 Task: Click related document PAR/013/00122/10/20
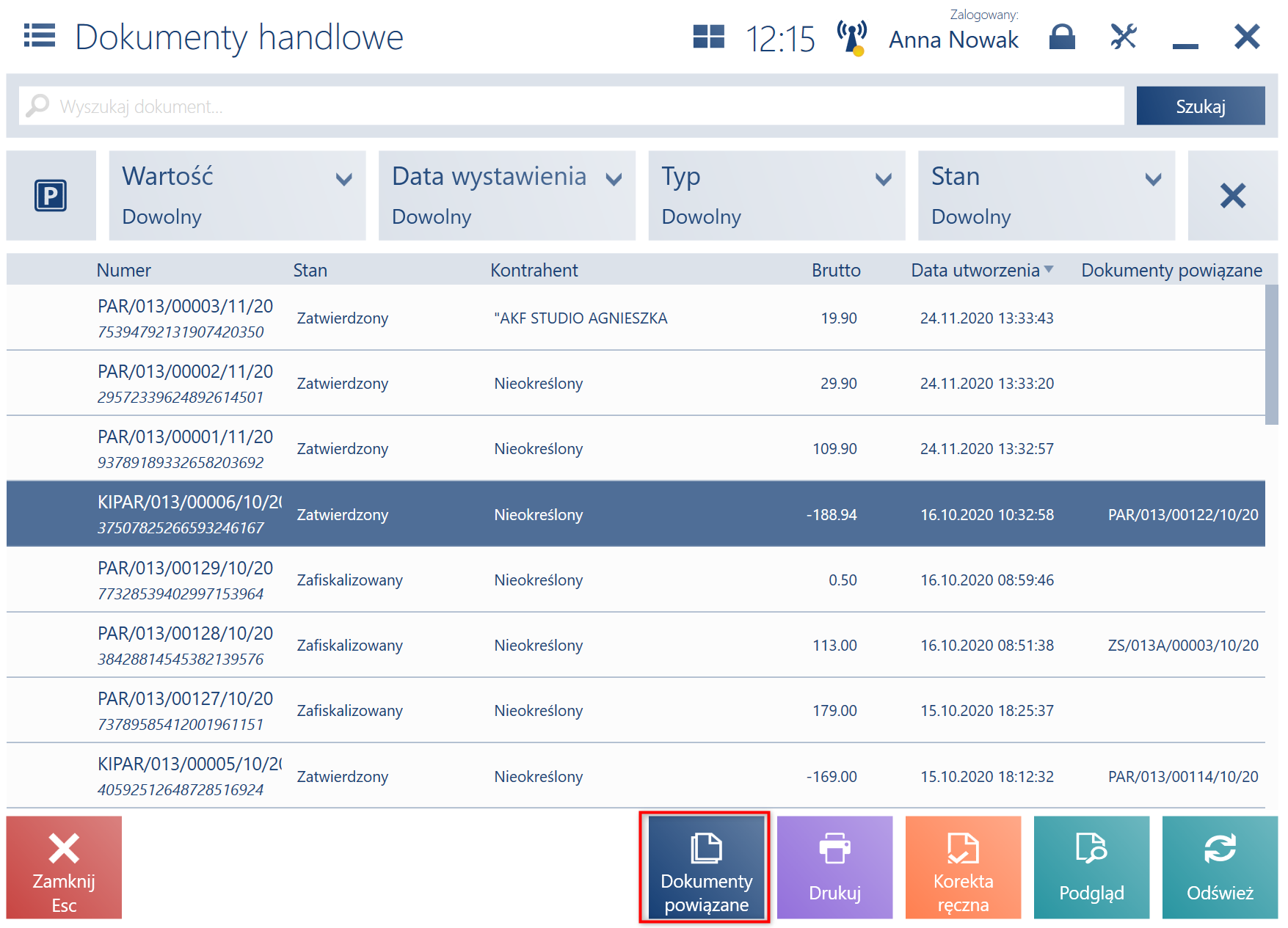point(1183,514)
